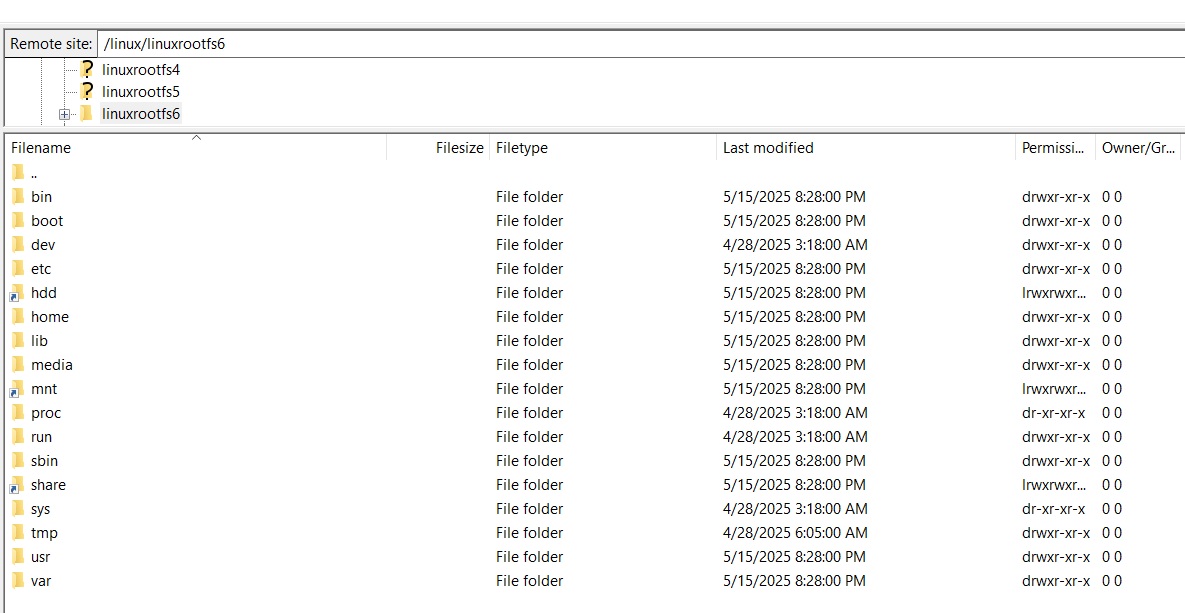Click the folder icon for the tmp folder
Screen dimensions: 1185x613
tap(18, 533)
